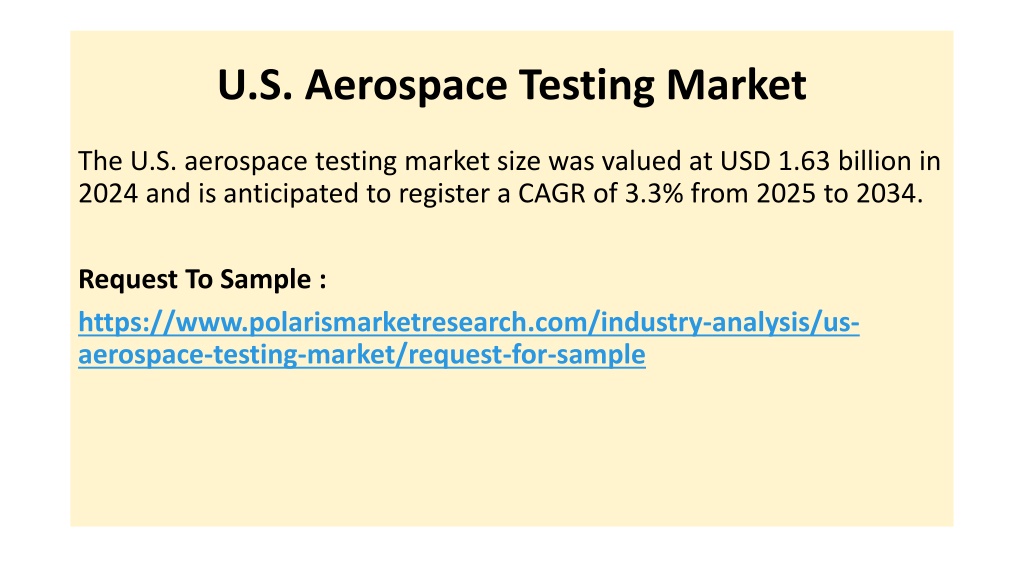Click the 'aerospace-testing-market/request-for-sample' link line
Viewport: 1024px width, 576px height.
point(362,355)
